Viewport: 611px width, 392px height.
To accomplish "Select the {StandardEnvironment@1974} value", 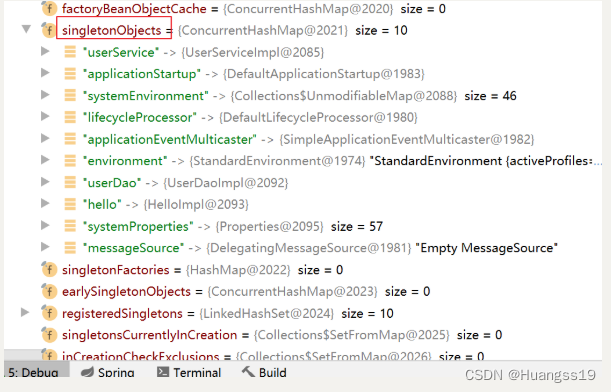I will pos(277,161).
